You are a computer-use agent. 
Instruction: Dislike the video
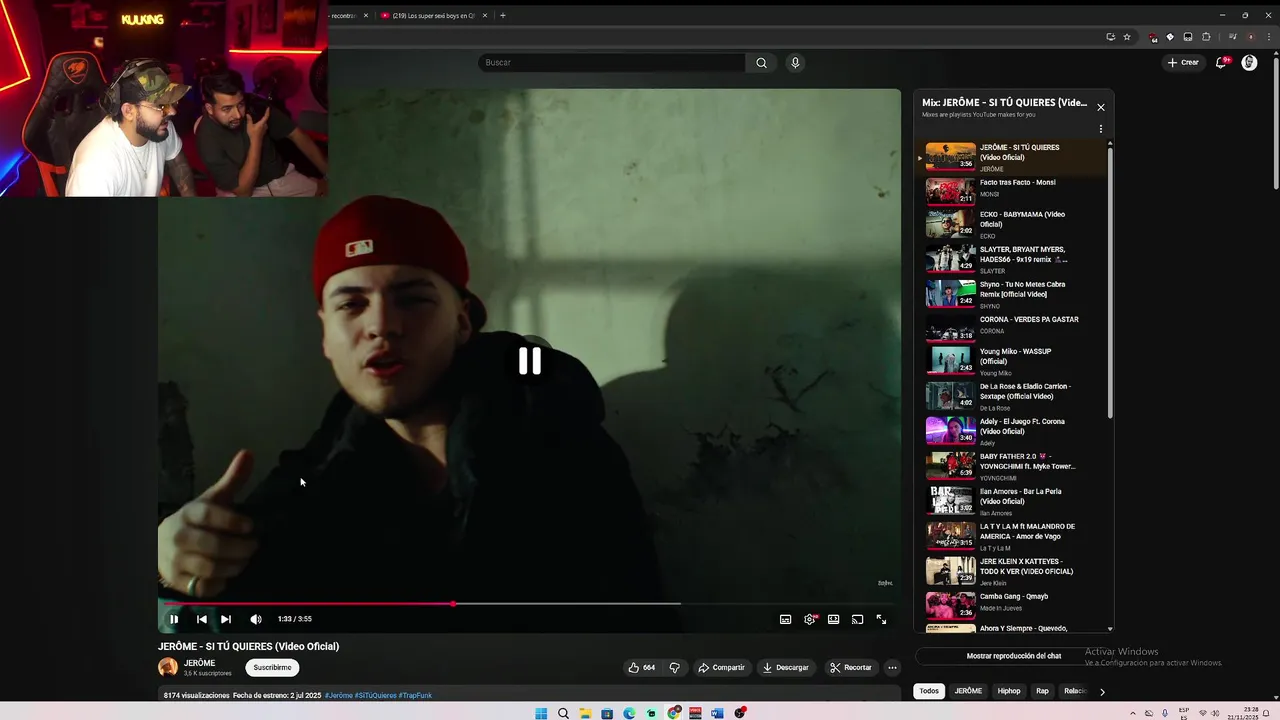675,667
